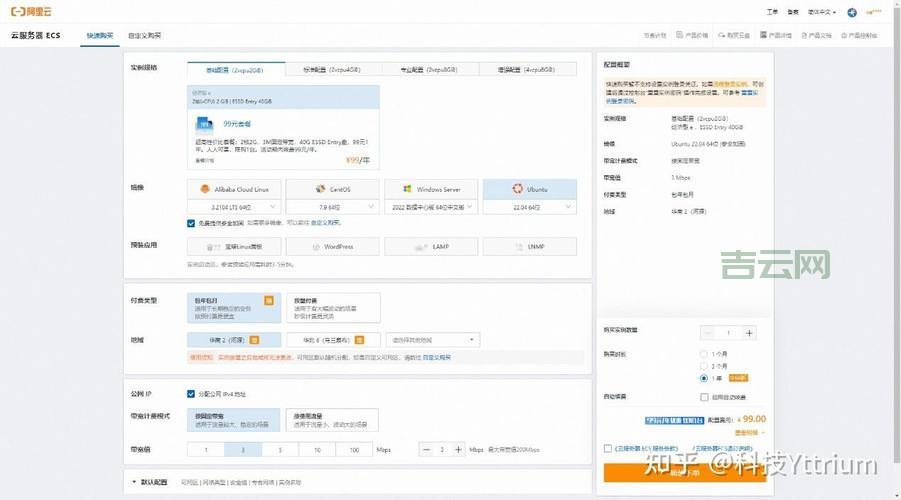This screenshot has width=901, height=500.
Task: Open 产品控制台 in the top toolbar
Action: [x=859, y=35]
